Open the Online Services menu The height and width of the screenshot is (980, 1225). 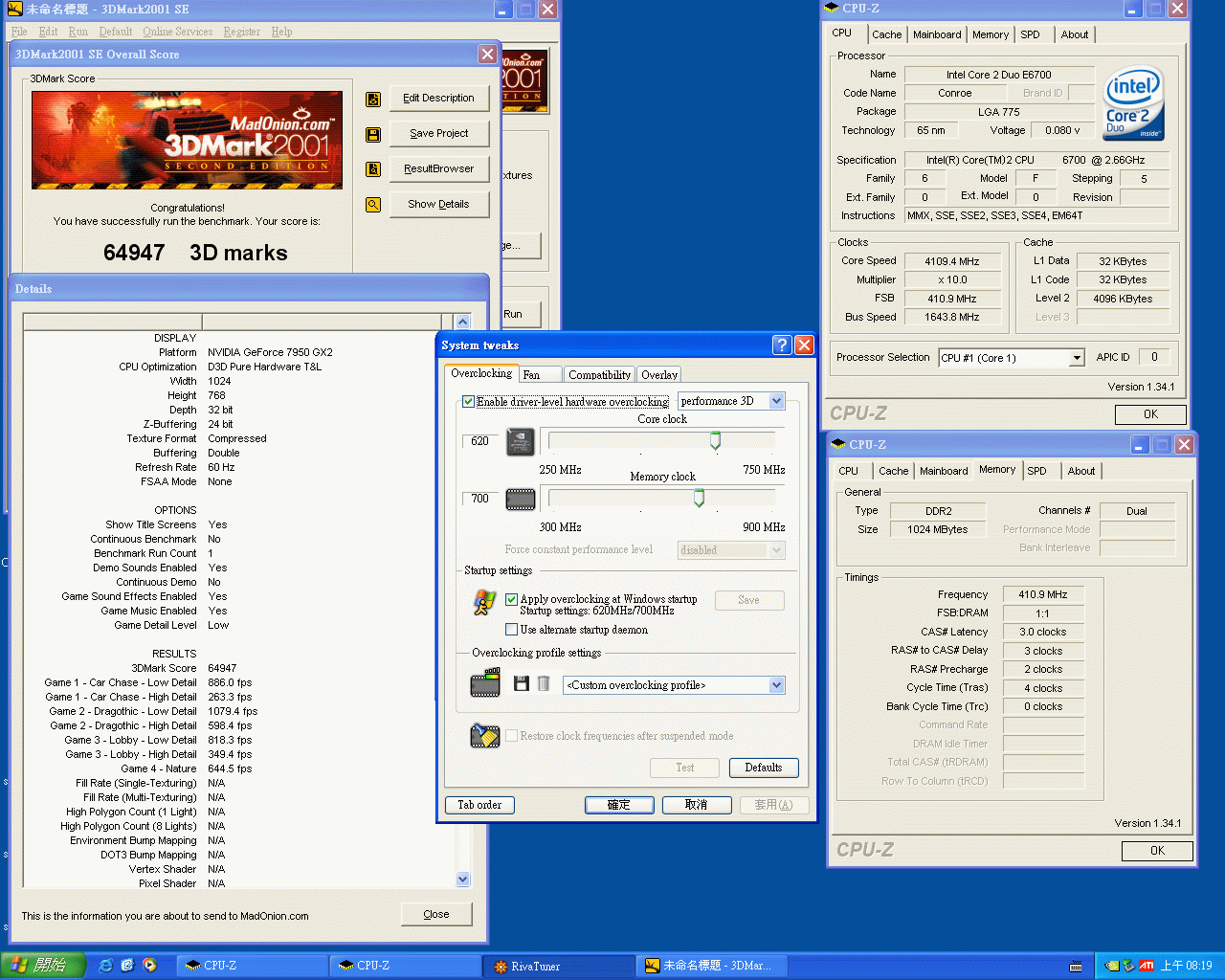[178, 32]
